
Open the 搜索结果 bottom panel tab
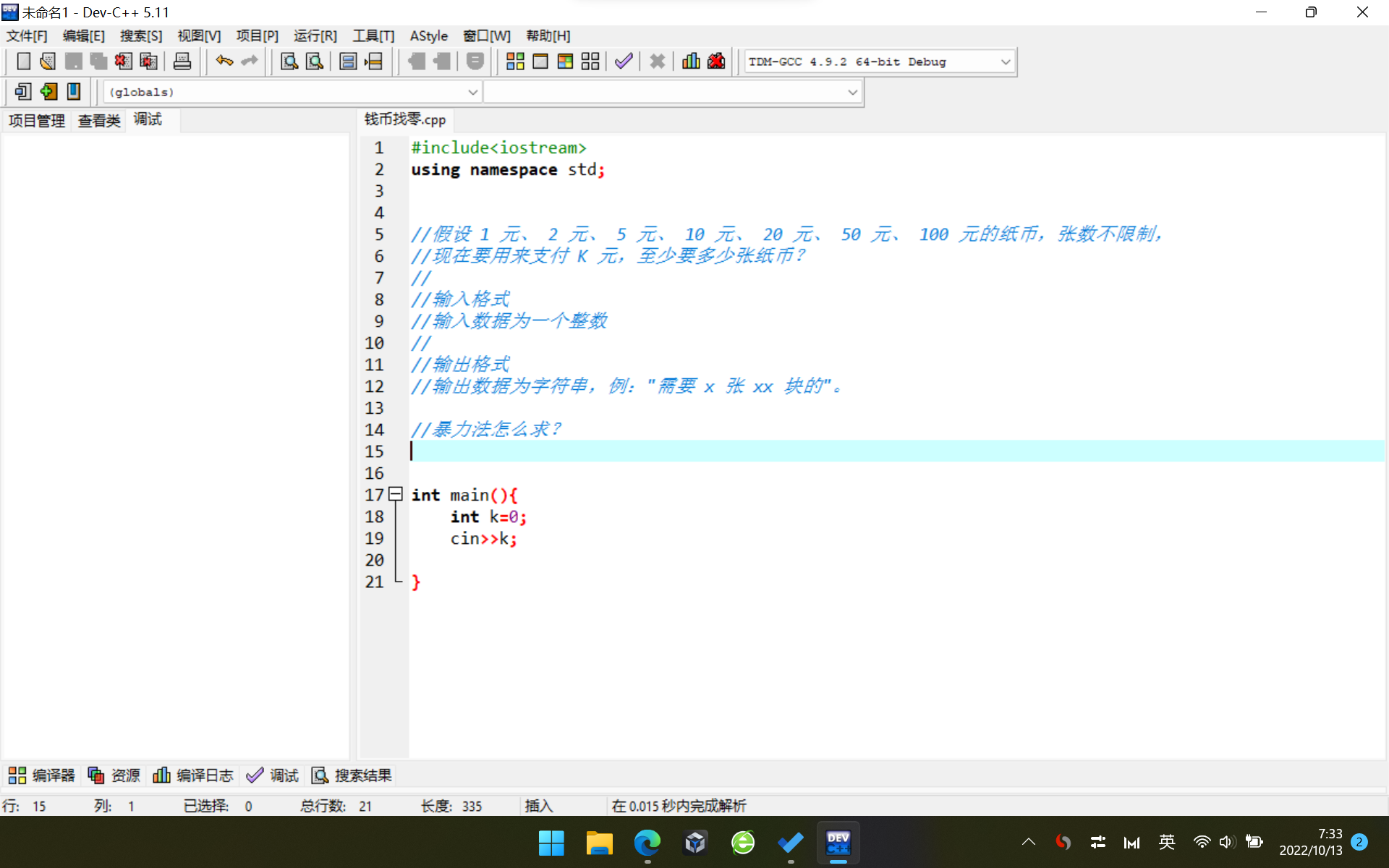[352, 775]
